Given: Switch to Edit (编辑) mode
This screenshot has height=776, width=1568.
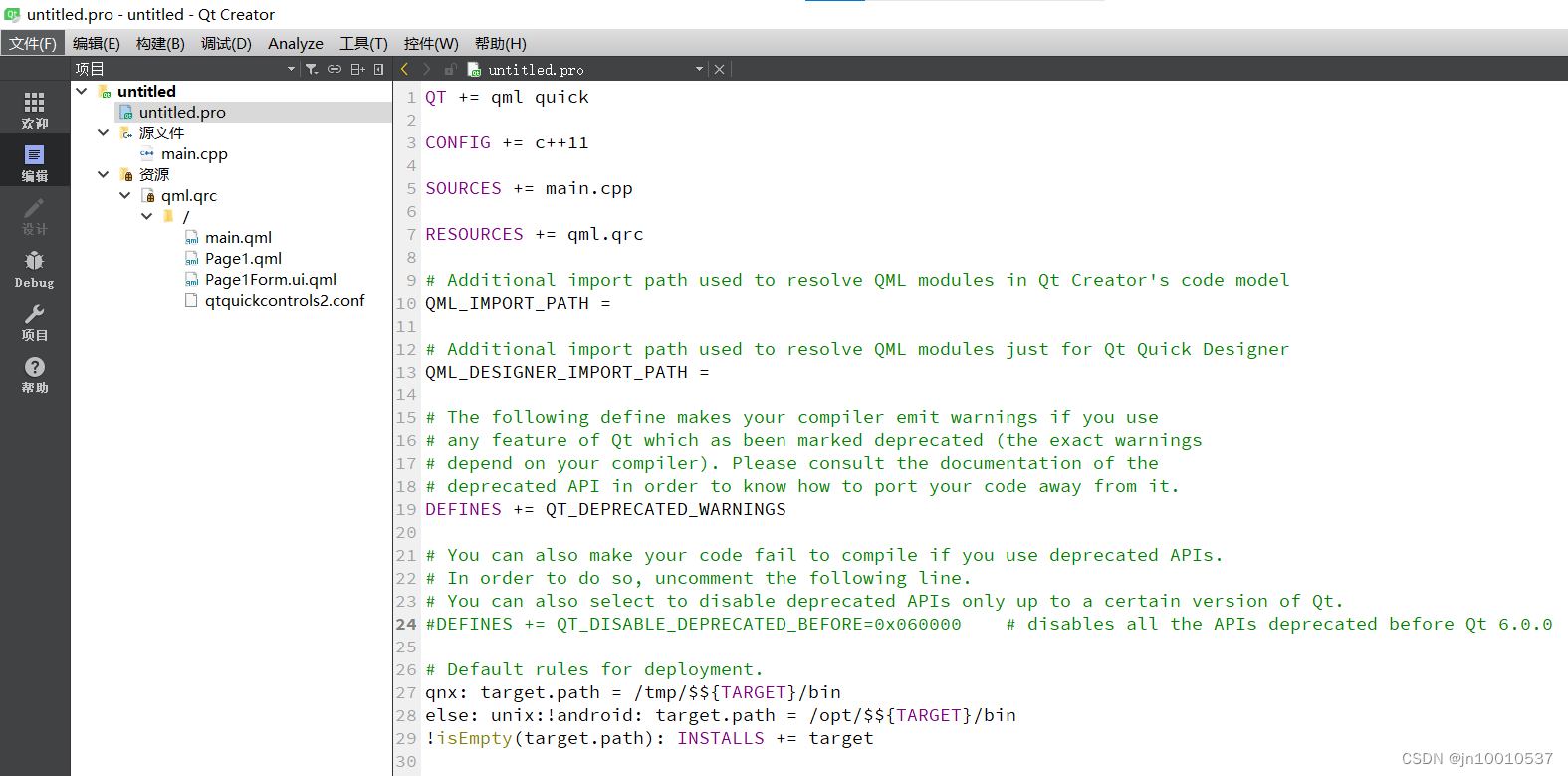Looking at the screenshot, I should click(x=35, y=163).
